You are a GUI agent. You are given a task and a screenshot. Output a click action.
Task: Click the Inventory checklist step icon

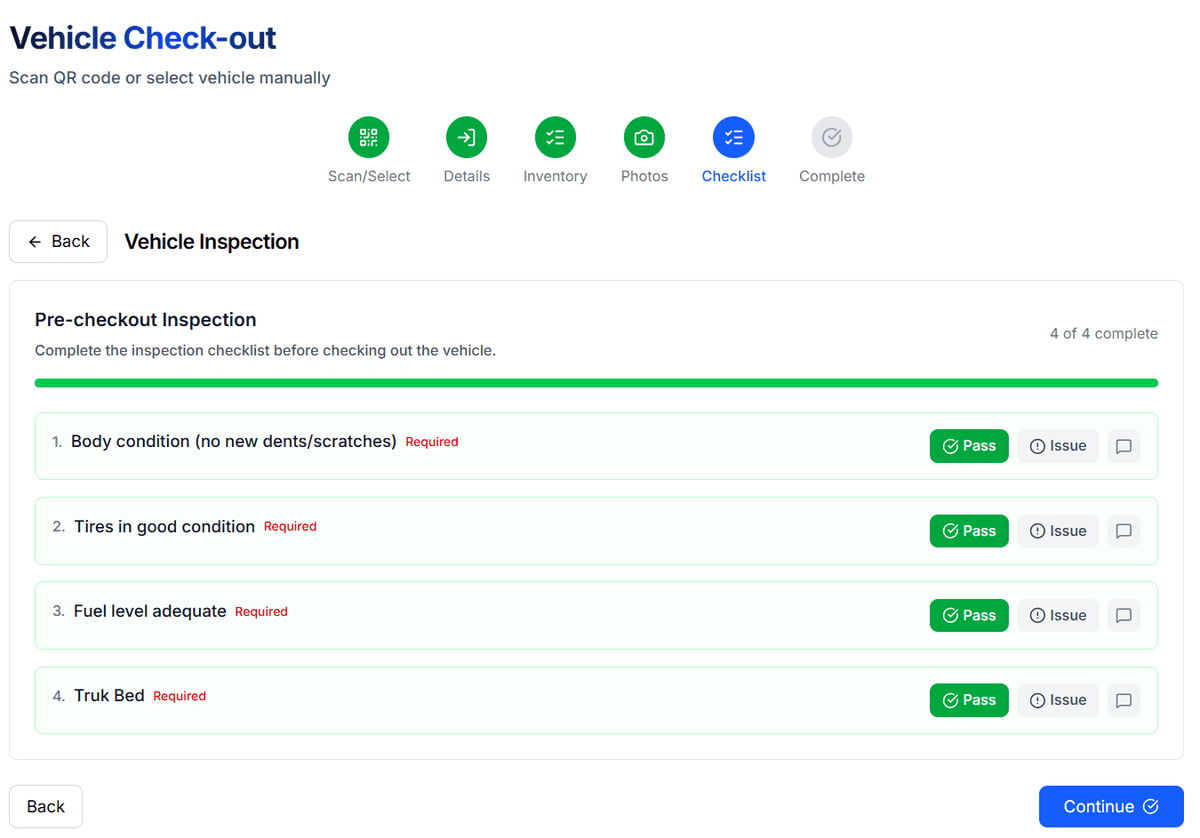[x=555, y=137]
